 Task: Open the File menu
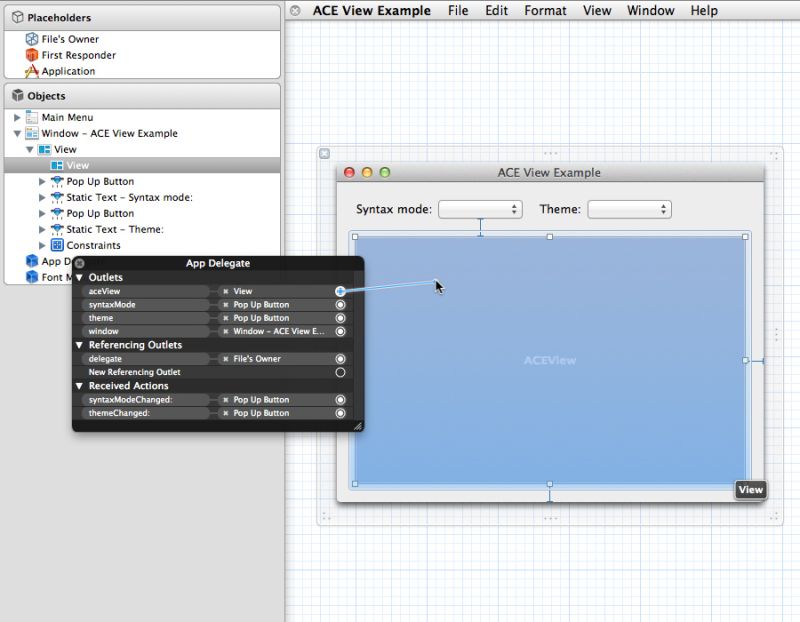458,10
